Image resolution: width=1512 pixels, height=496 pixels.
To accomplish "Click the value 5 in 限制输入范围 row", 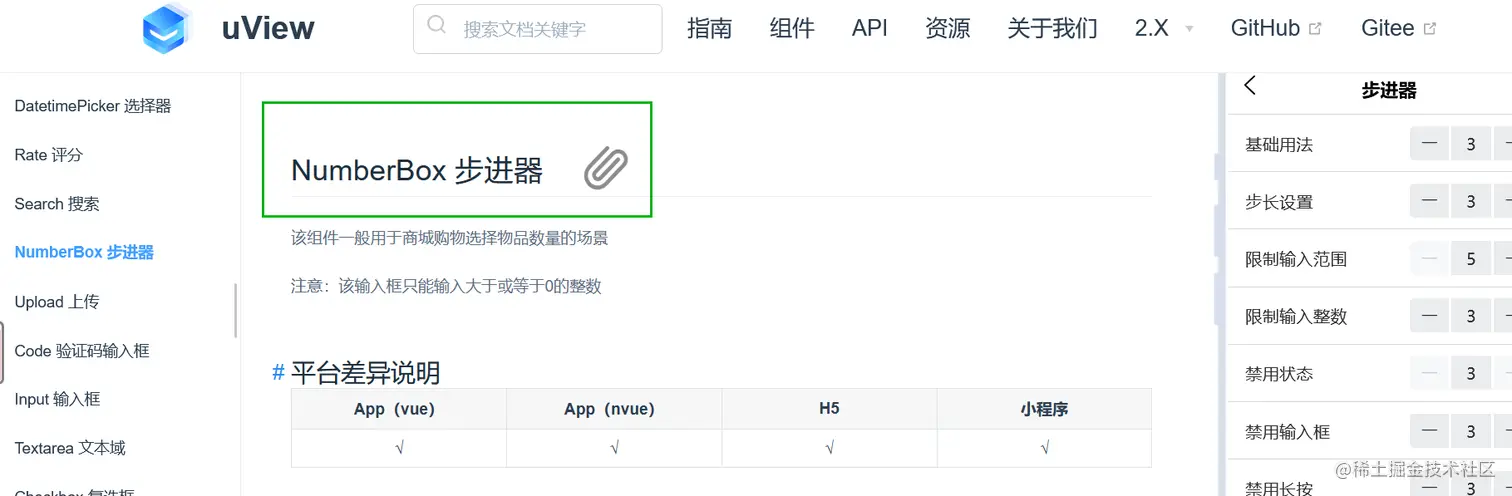I will pos(1471,259).
